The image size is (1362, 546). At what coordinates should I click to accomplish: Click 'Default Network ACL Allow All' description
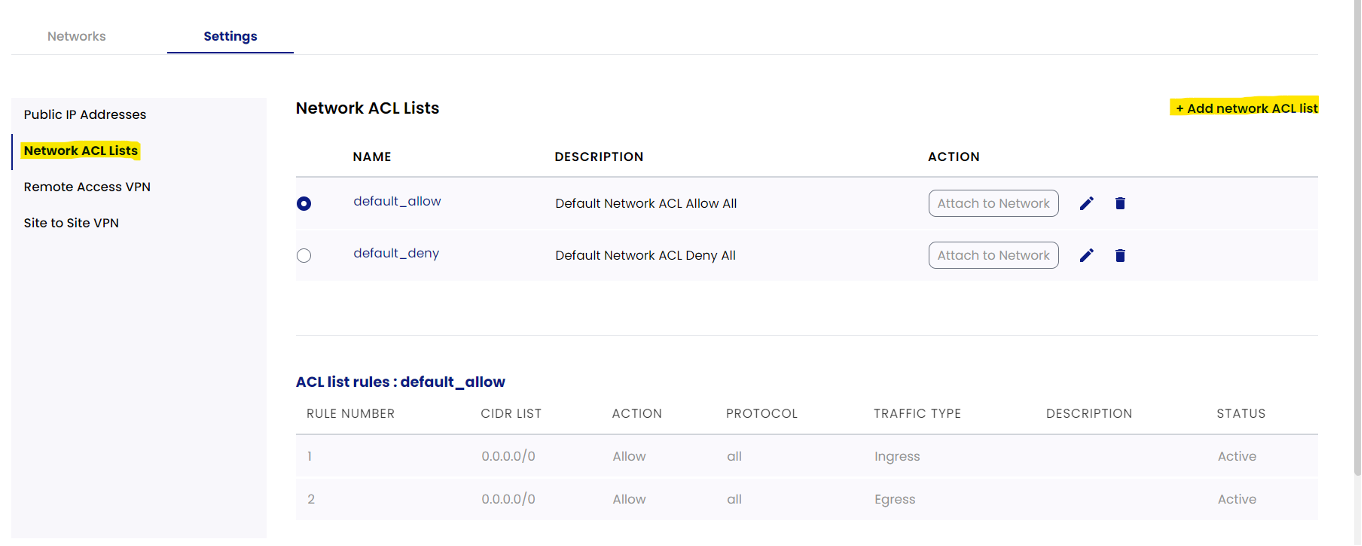click(646, 203)
